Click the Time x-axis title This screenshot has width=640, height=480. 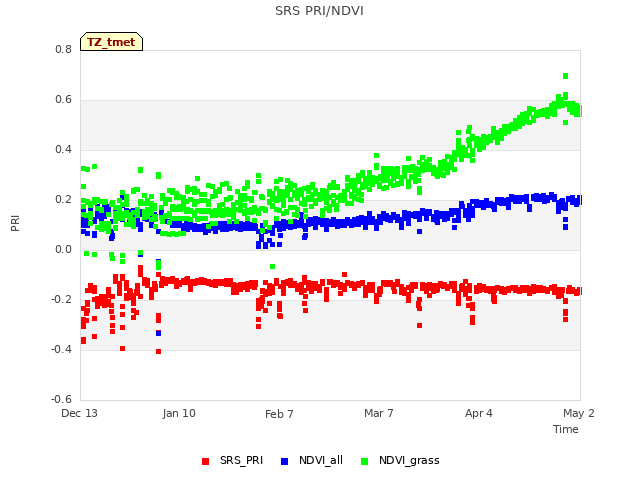pos(566,429)
